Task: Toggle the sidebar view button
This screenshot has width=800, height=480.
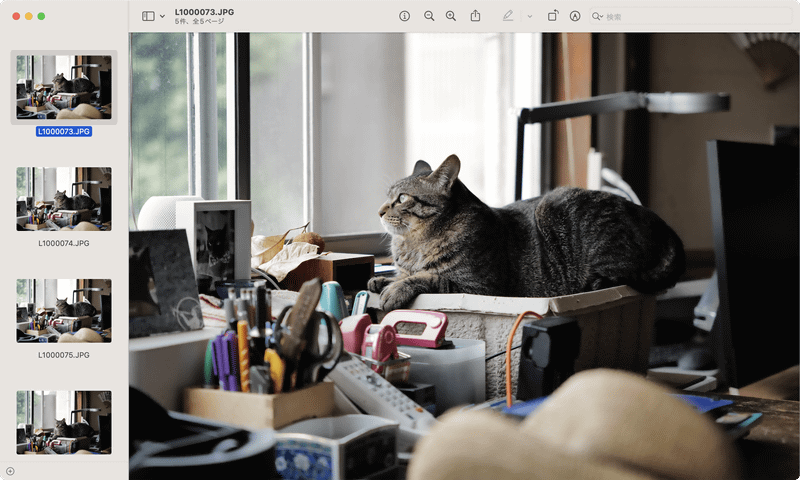Action: [x=148, y=16]
